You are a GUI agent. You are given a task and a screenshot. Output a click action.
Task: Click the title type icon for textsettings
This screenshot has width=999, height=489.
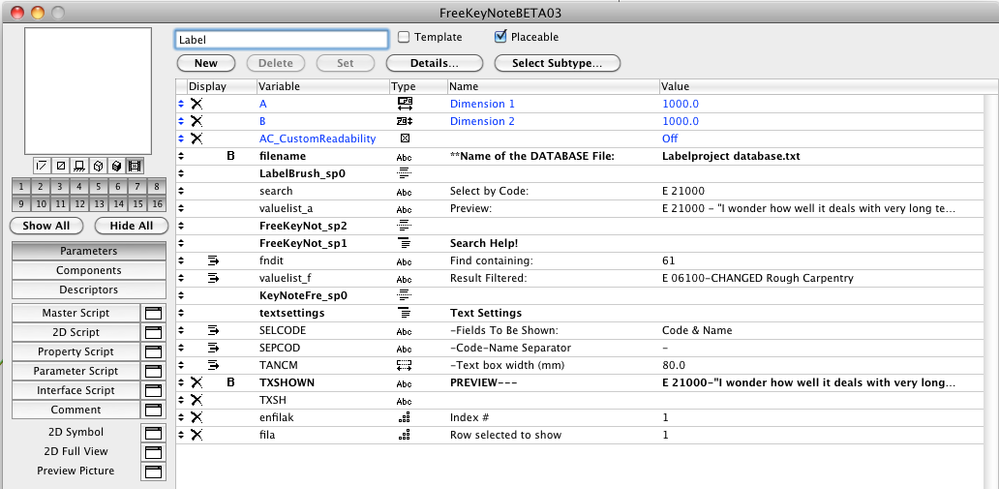pyautogui.click(x=405, y=313)
